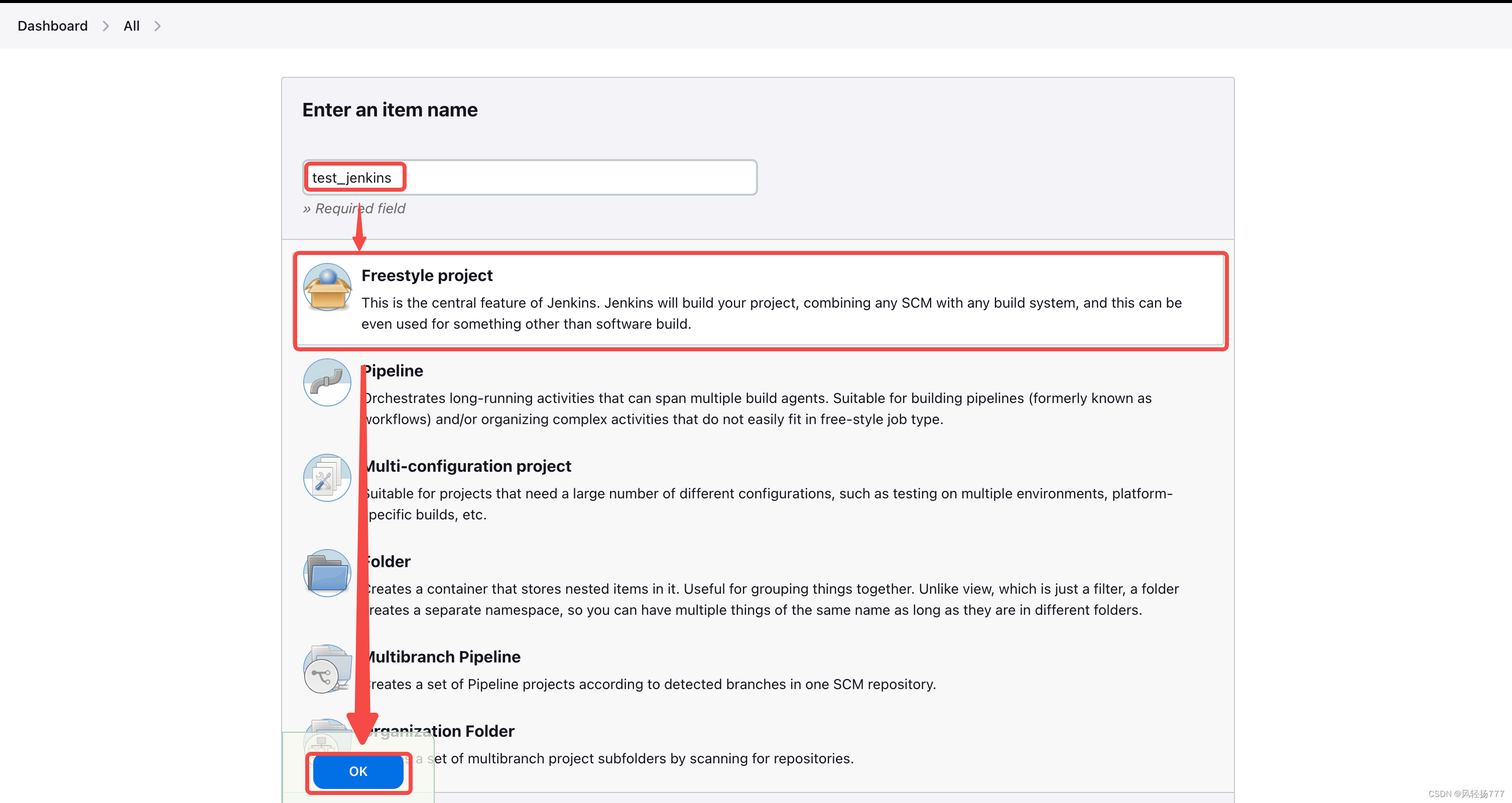The image size is (1512, 803).
Task: Click Pipeline description about long-running activities
Action: click(x=757, y=409)
